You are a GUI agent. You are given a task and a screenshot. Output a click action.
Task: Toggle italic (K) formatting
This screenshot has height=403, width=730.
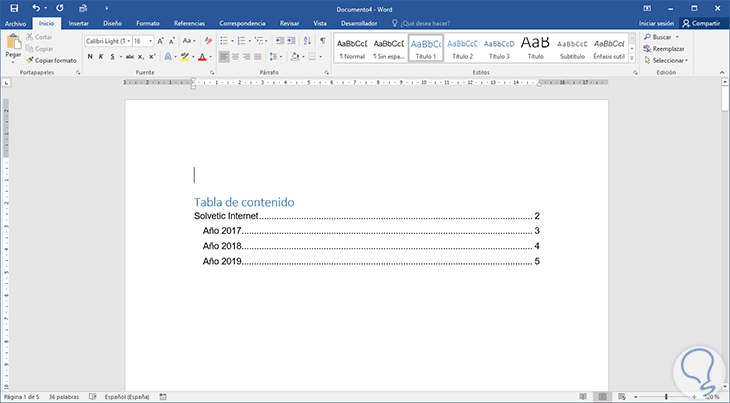click(x=101, y=57)
